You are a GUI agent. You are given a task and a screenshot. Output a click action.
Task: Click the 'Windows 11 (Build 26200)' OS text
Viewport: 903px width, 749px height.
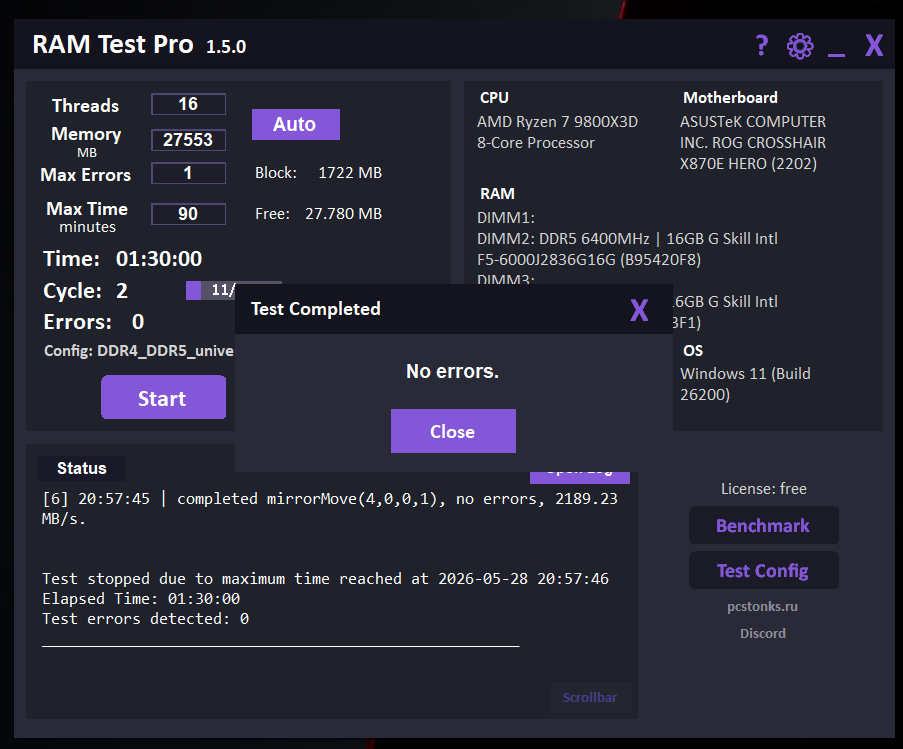[x=745, y=384]
